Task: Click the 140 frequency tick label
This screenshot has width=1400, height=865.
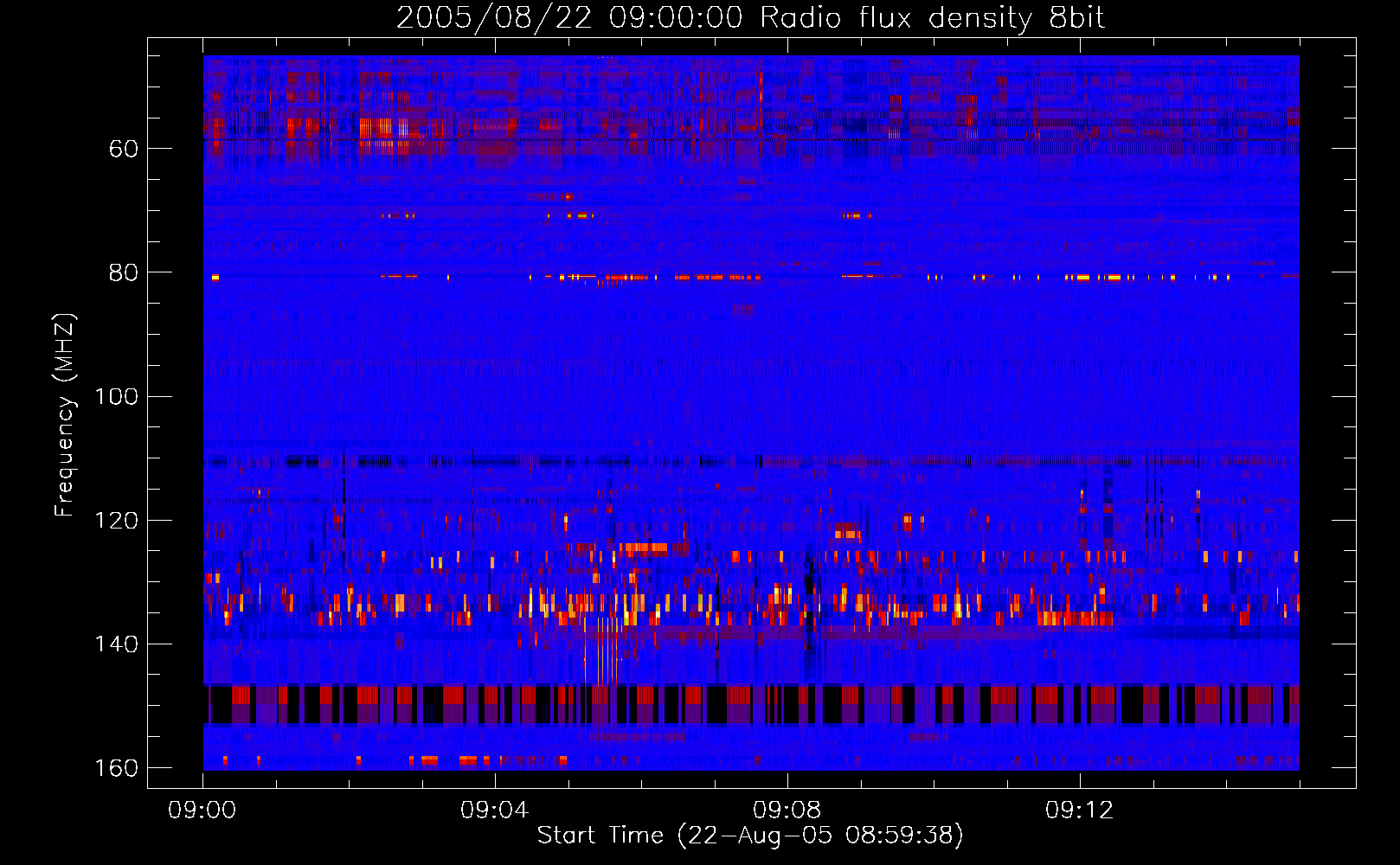Action: coord(117,644)
